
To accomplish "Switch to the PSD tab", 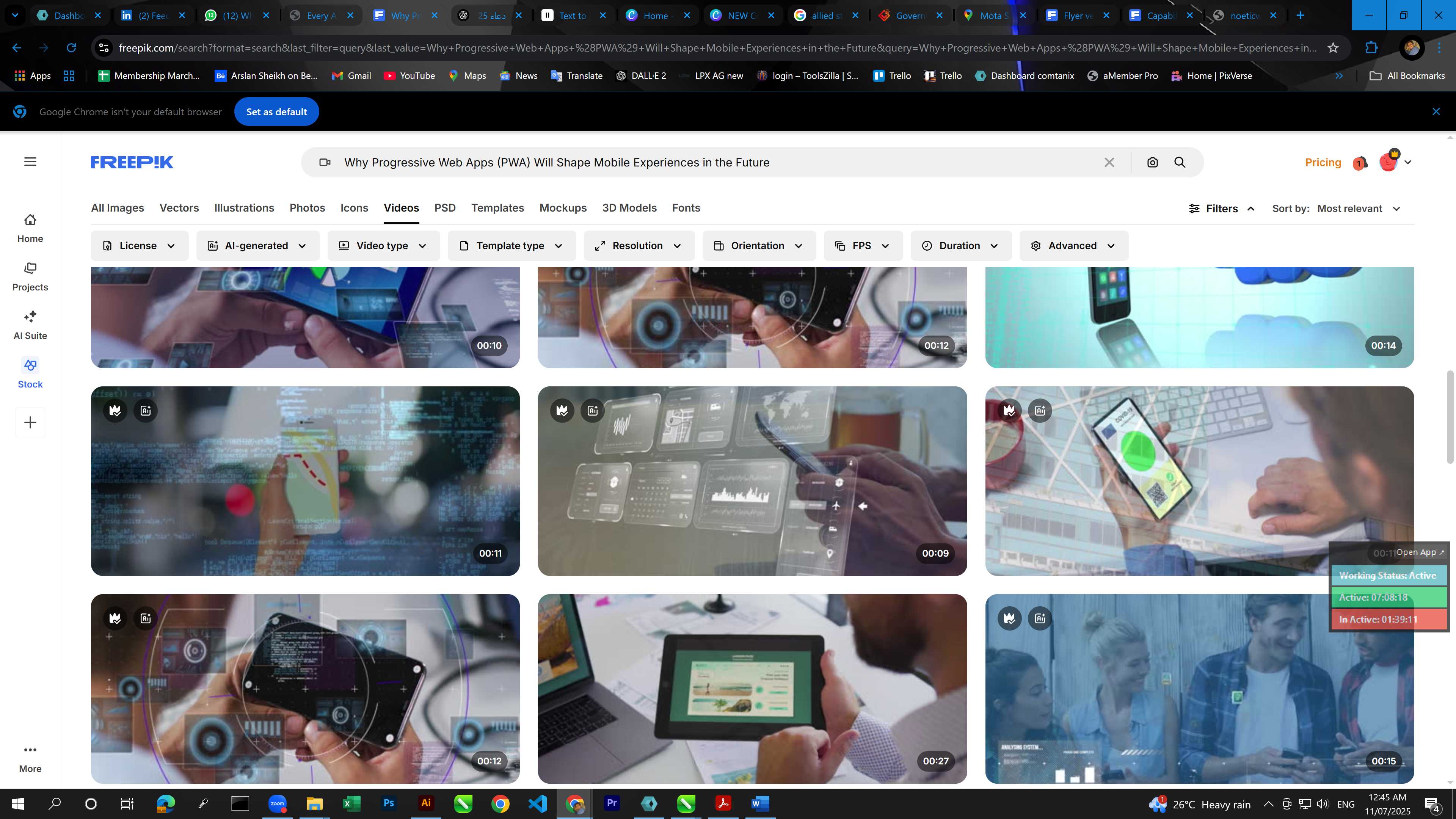I will coord(445,208).
